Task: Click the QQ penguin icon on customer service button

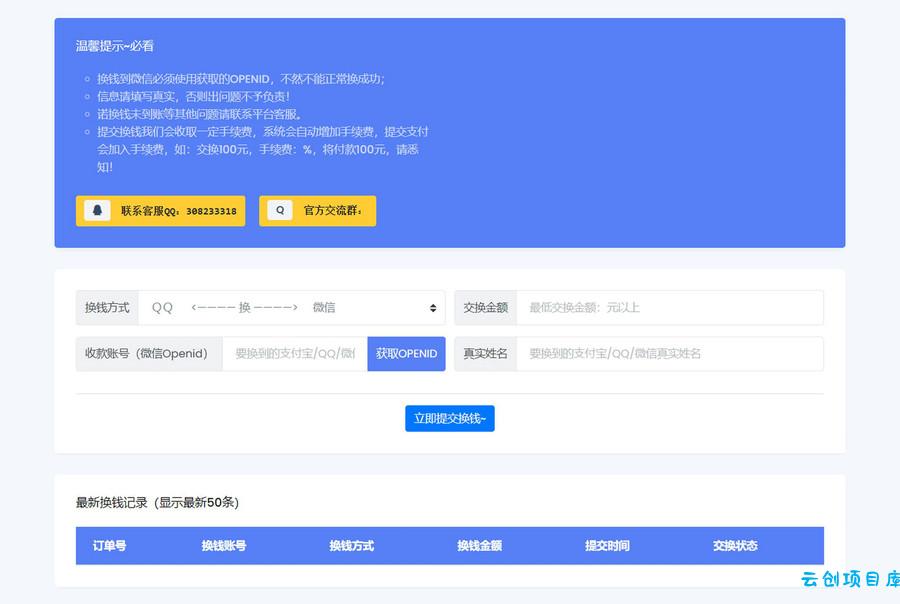Action: pyautogui.click(x=97, y=210)
